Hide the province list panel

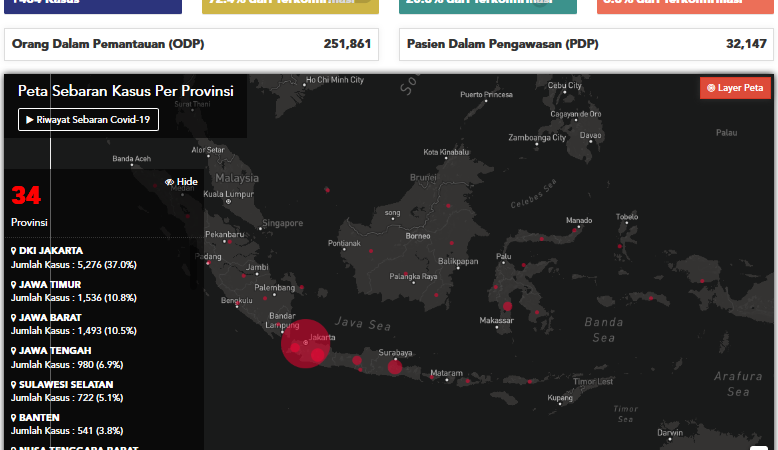(181, 182)
